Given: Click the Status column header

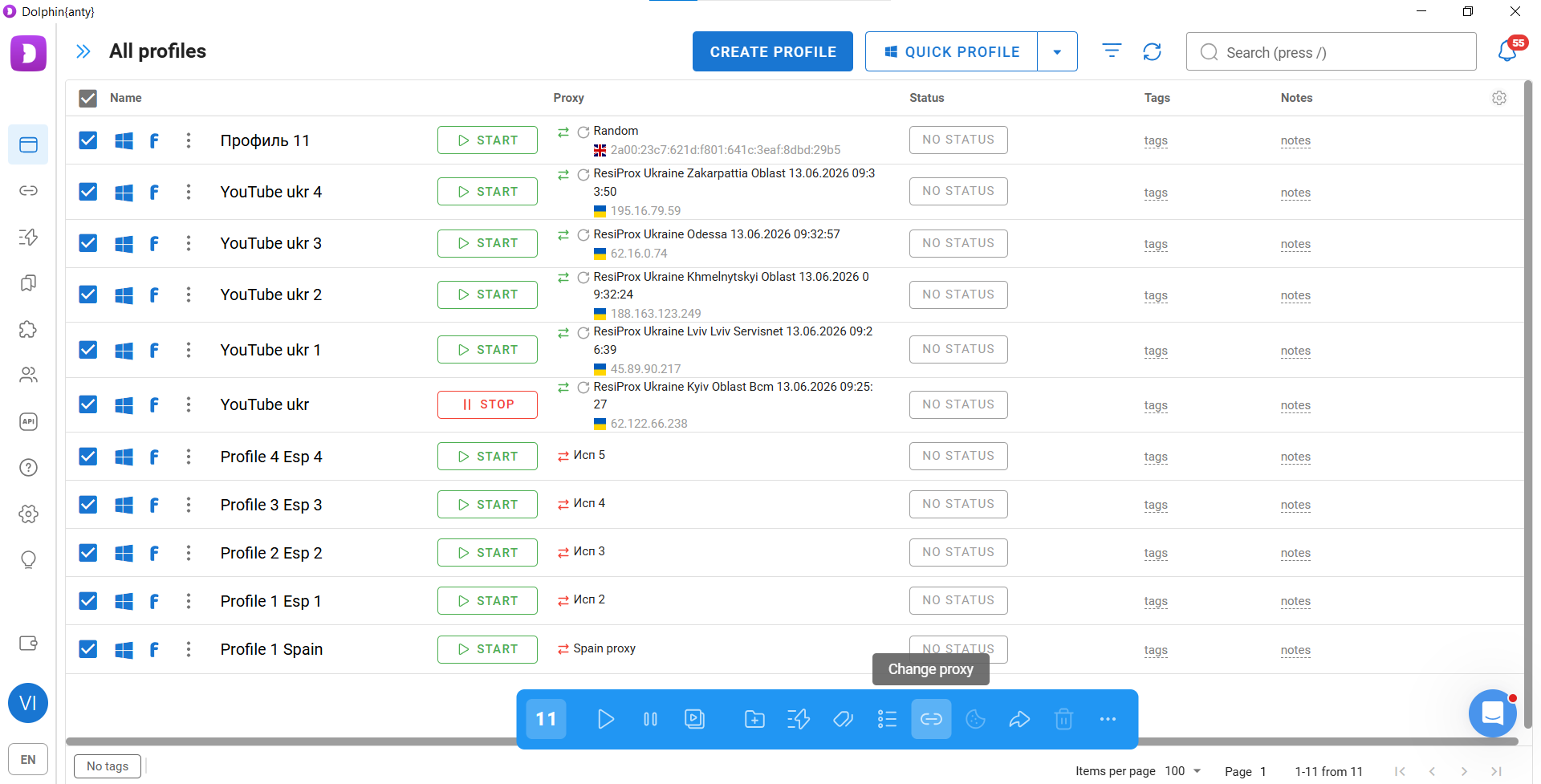Looking at the screenshot, I should tap(926, 98).
